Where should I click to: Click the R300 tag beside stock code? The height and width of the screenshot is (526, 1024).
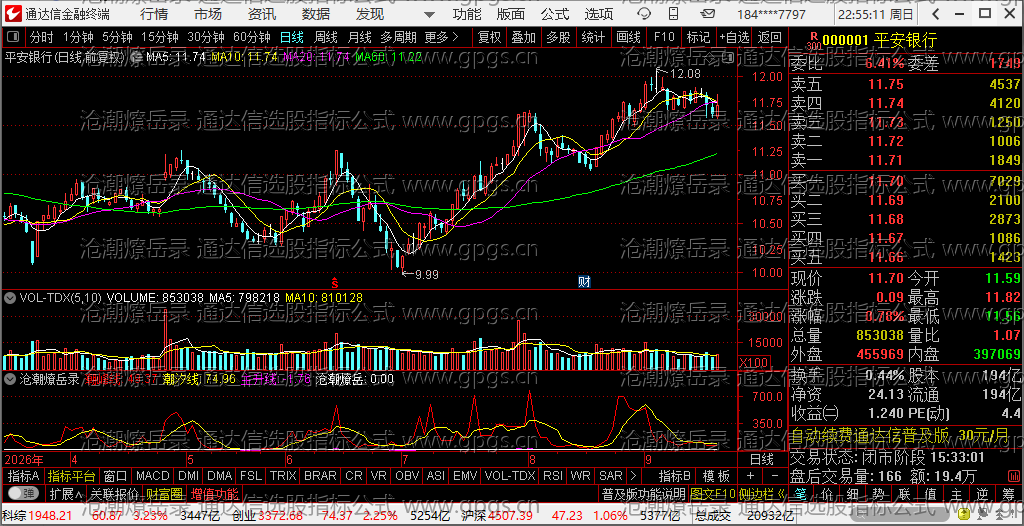click(814, 41)
